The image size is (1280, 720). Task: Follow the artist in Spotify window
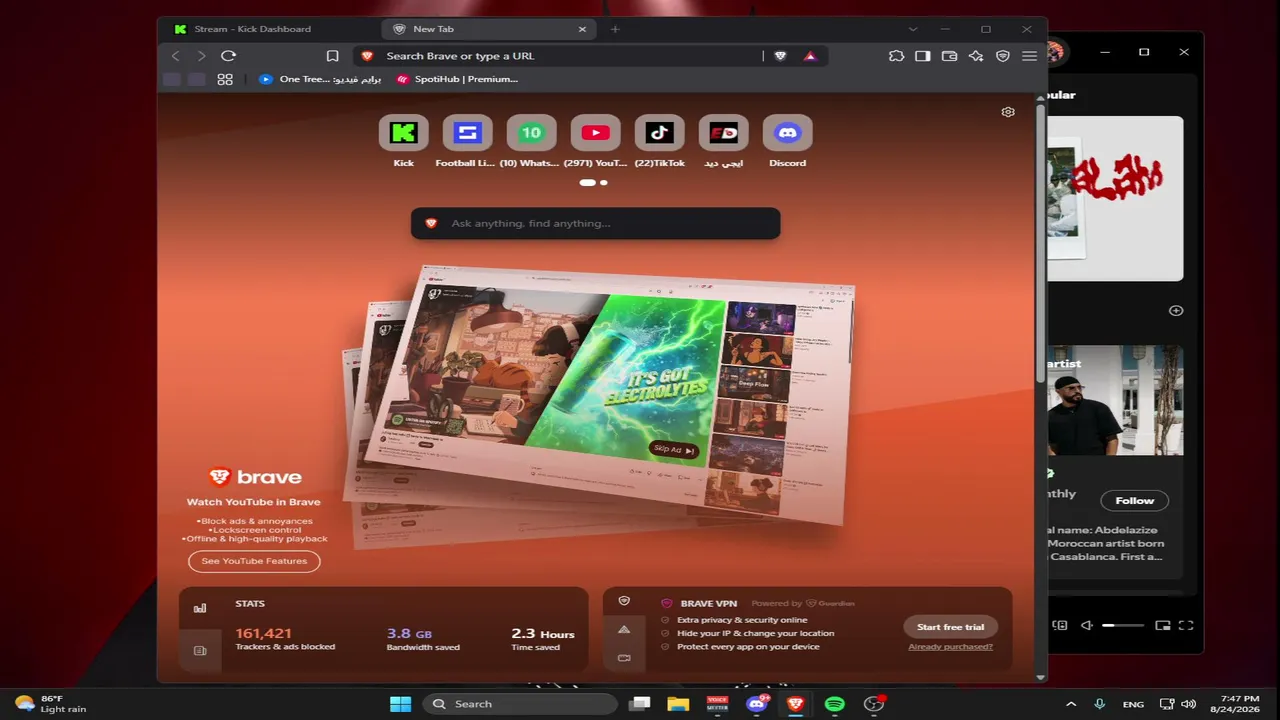click(x=1134, y=500)
